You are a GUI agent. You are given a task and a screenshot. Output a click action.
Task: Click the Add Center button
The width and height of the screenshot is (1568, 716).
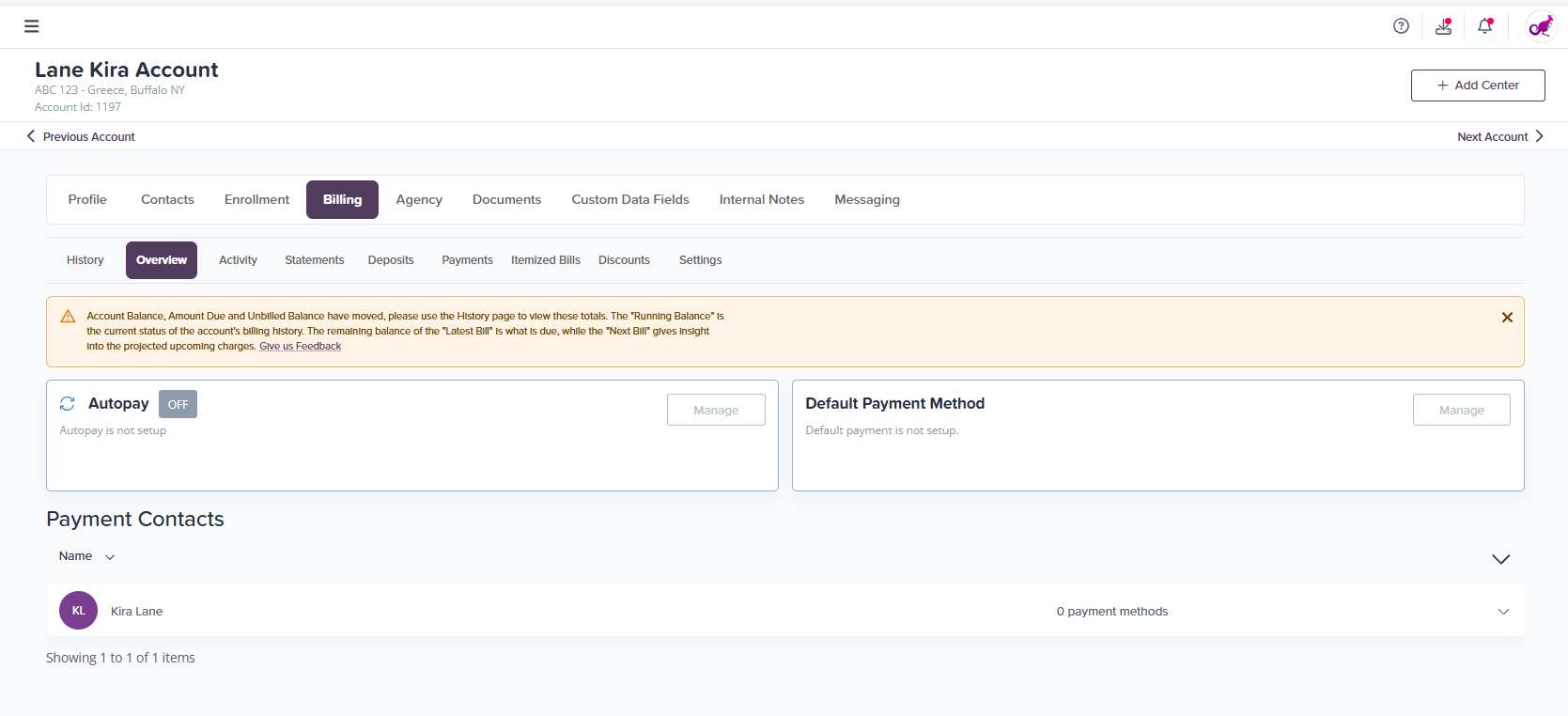(x=1478, y=86)
